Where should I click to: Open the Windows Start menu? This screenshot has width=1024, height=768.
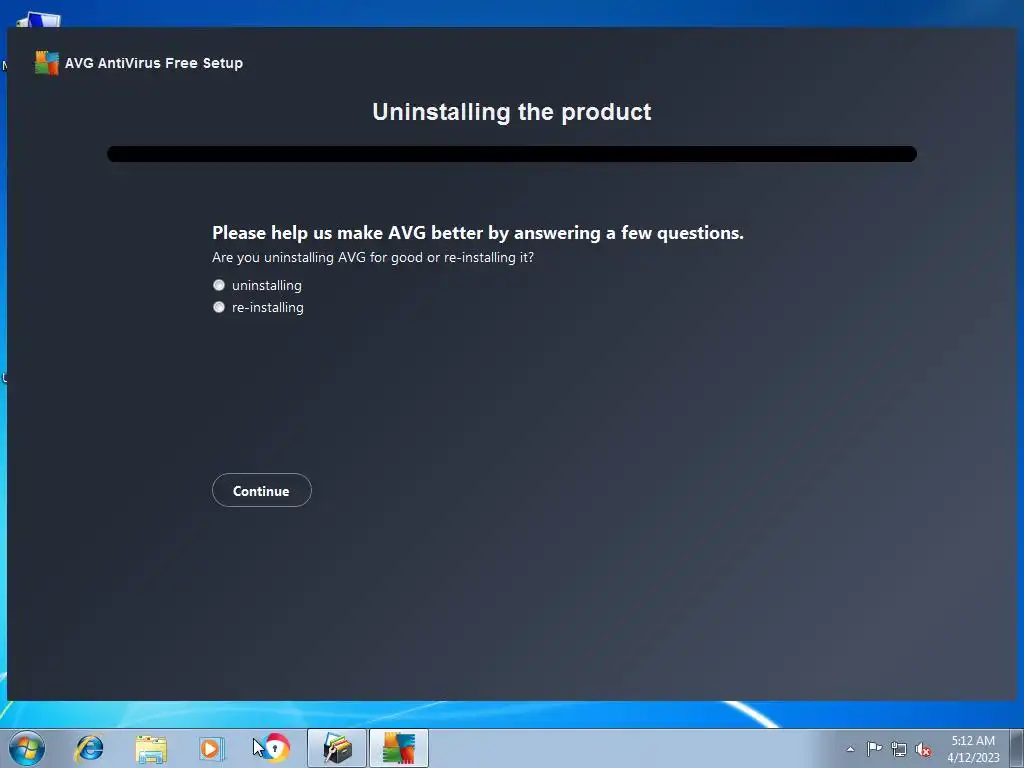27,748
